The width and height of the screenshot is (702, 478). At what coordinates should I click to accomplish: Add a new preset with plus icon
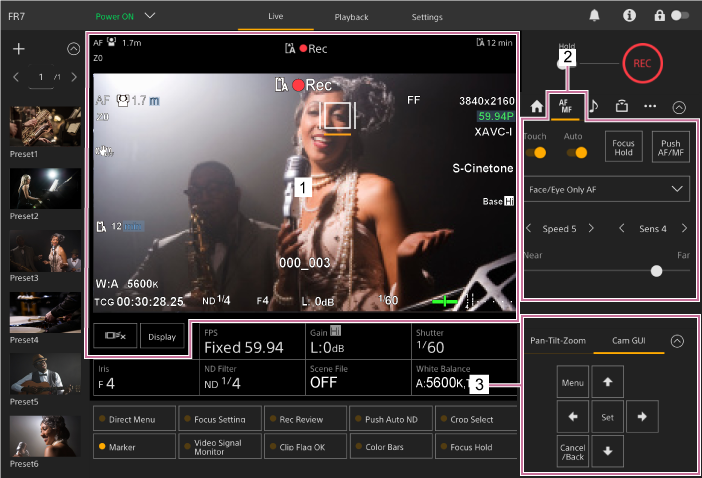click(18, 49)
